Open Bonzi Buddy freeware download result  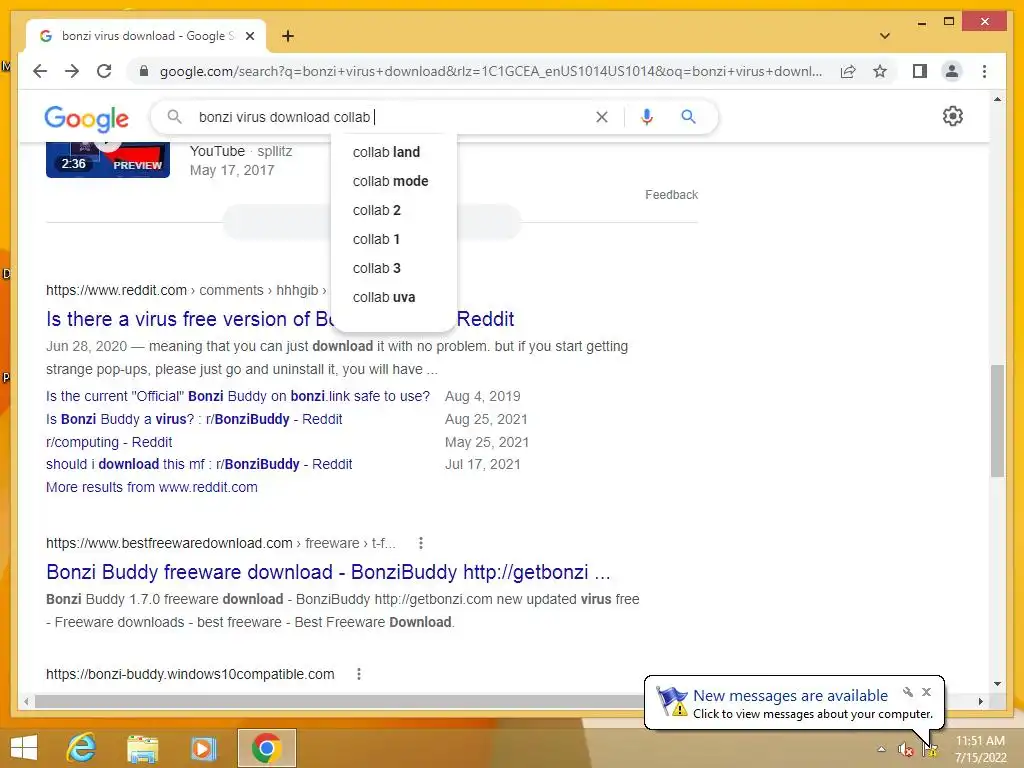(328, 572)
